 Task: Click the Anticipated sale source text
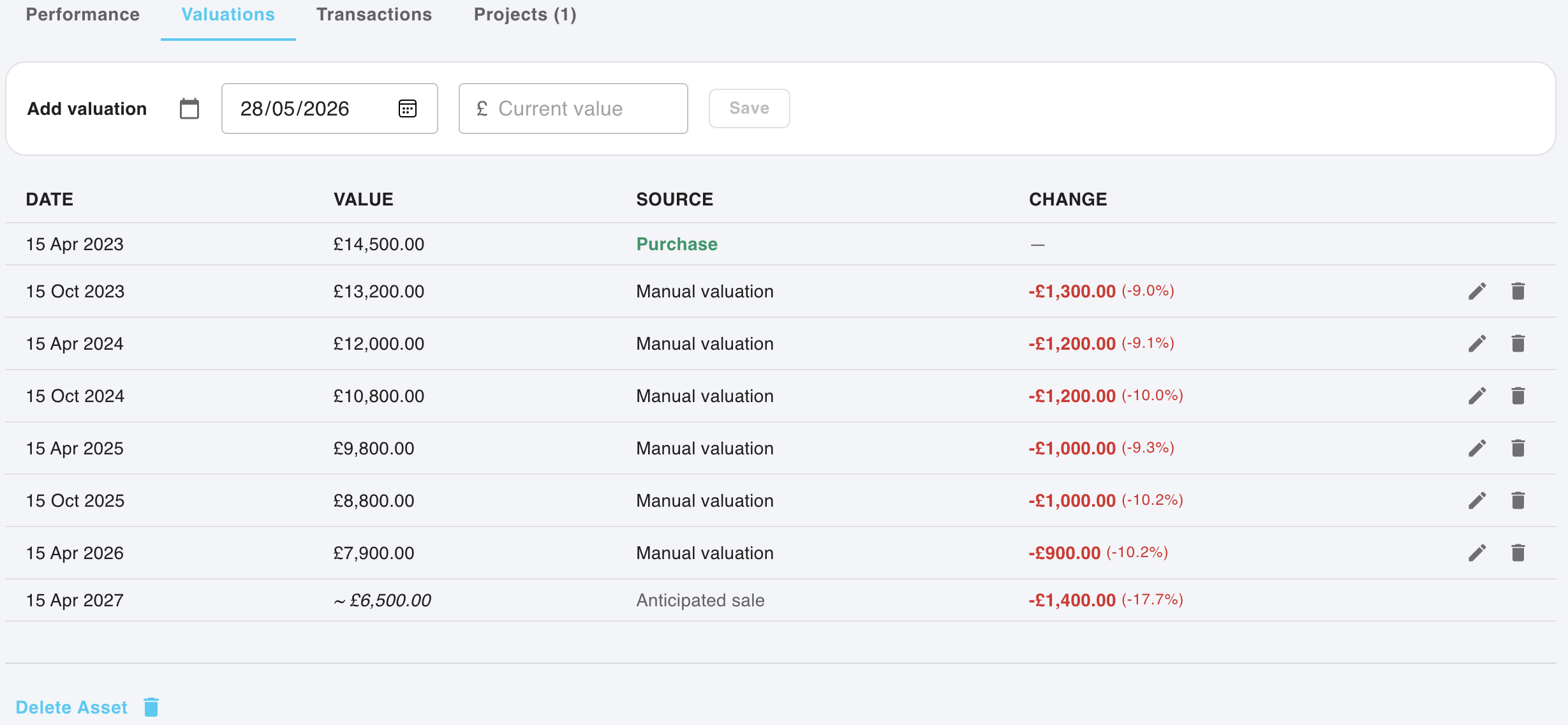click(700, 601)
